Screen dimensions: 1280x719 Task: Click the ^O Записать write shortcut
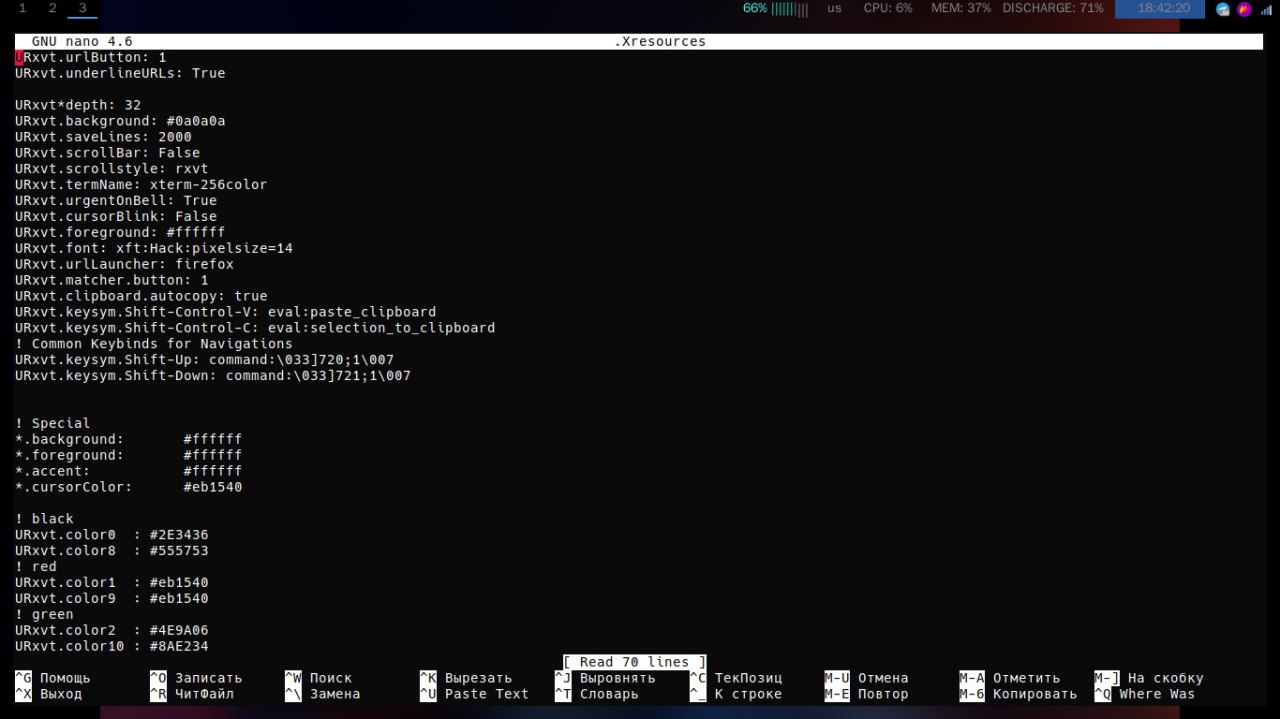pos(196,678)
